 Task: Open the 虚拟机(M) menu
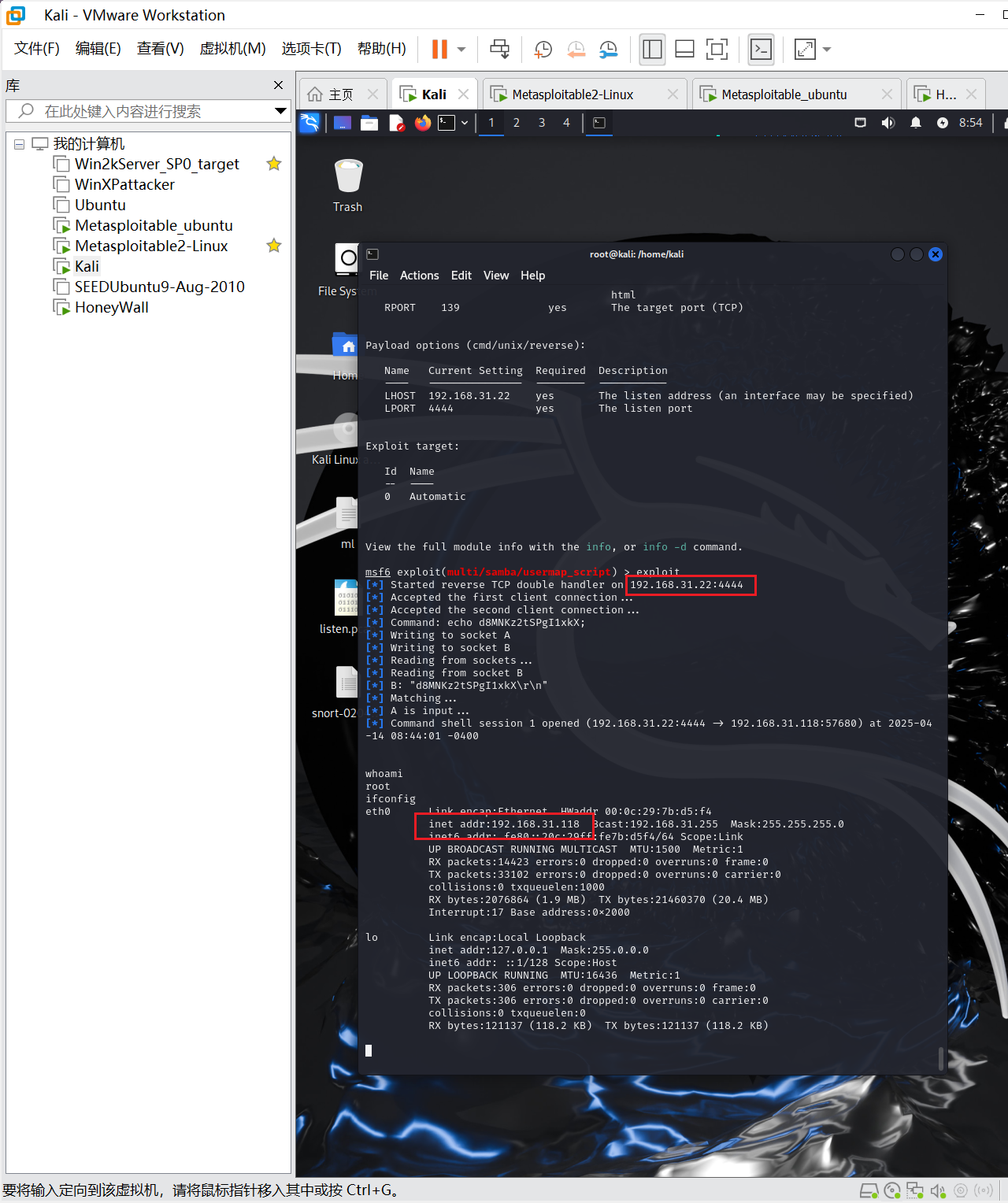pos(232,49)
